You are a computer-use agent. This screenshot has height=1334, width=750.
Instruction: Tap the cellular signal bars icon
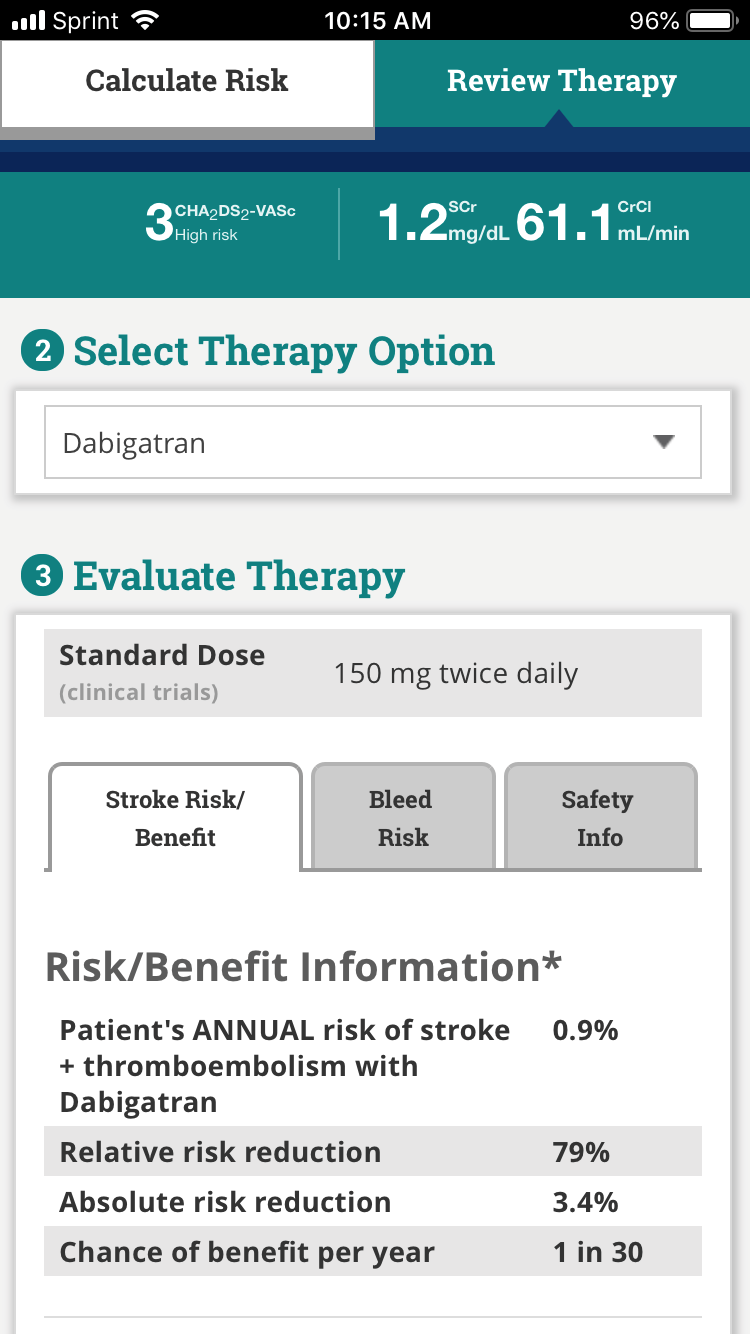(x=30, y=20)
